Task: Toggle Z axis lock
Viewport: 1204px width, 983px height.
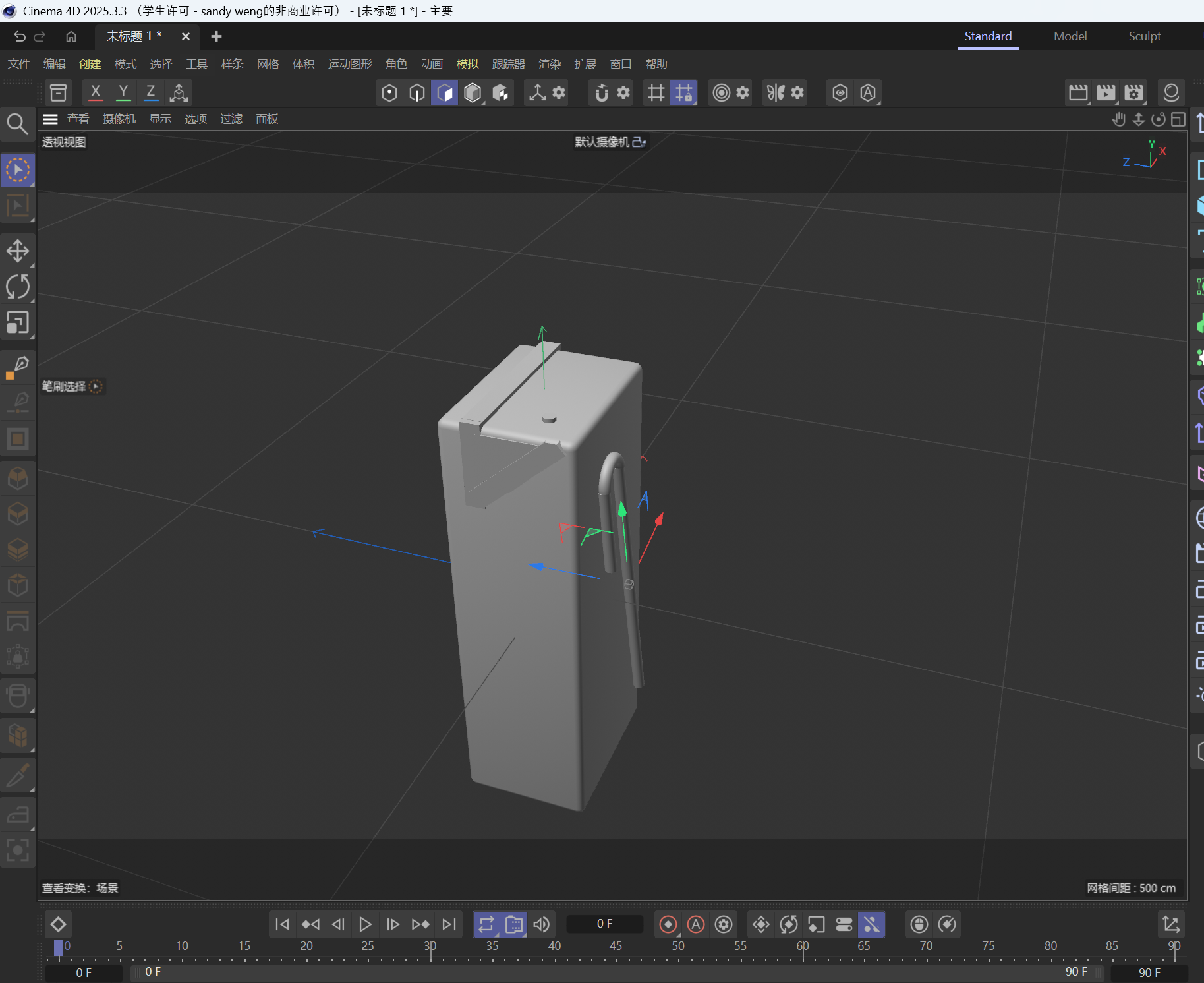Action: (x=151, y=92)
